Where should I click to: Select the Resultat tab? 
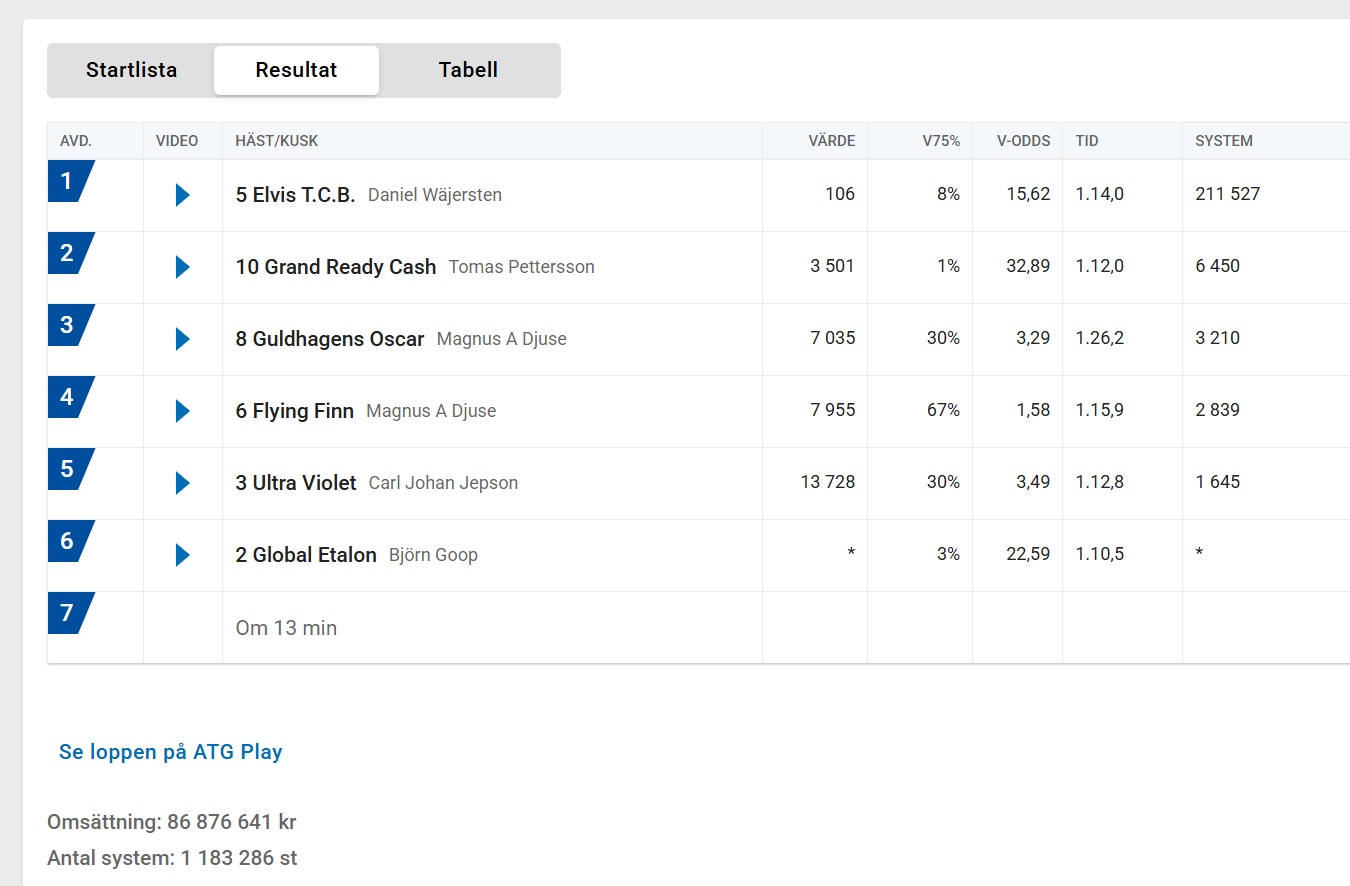[x=296, y=70]
